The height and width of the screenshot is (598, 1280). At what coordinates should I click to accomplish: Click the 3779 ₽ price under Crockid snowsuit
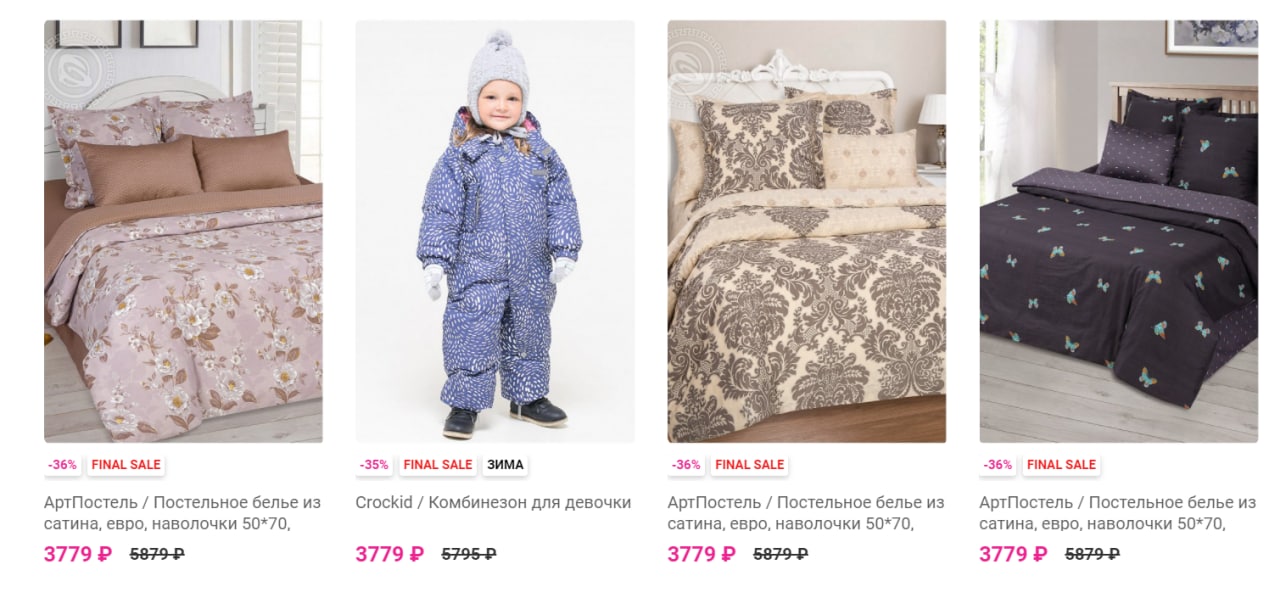(x=390, y=554)
